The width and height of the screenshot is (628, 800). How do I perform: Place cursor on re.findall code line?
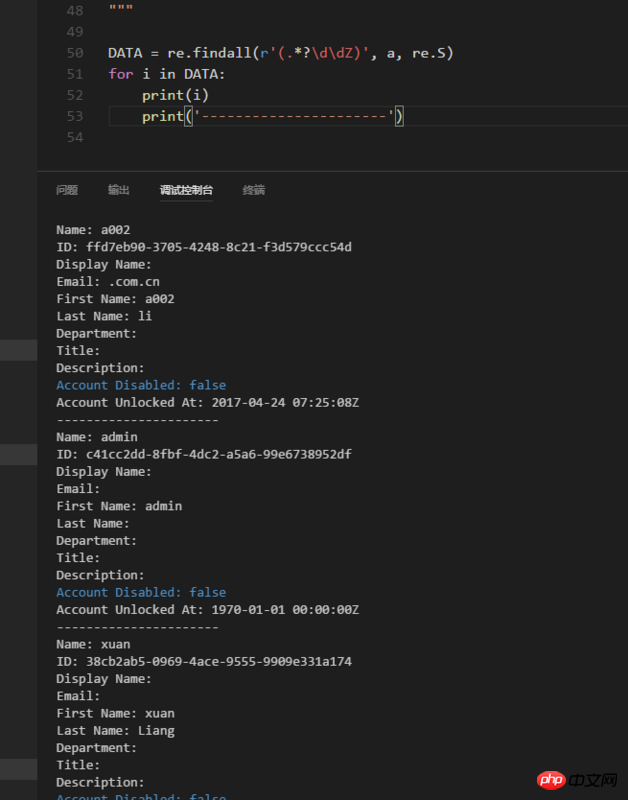point(281,53)
